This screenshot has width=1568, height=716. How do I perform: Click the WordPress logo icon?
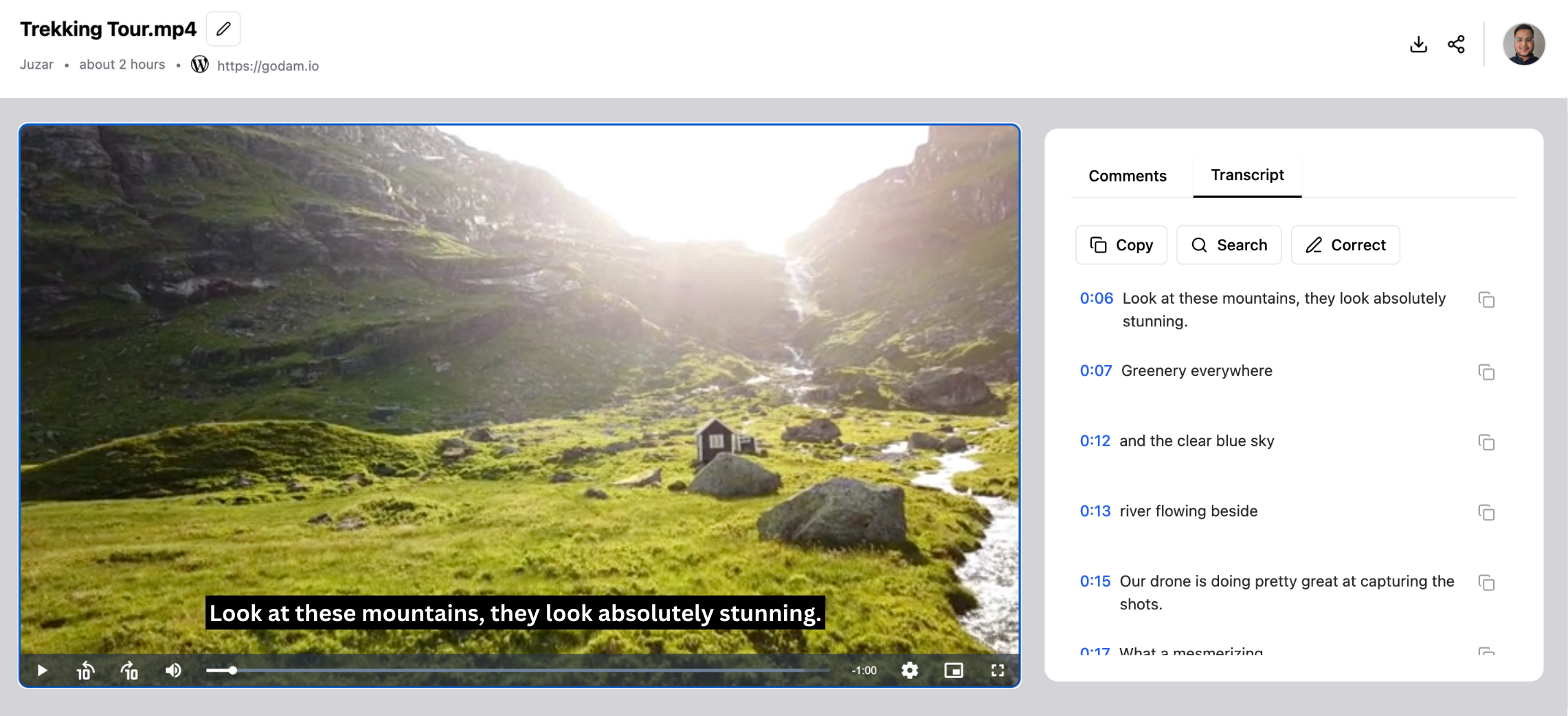click(x=199, y=64)
